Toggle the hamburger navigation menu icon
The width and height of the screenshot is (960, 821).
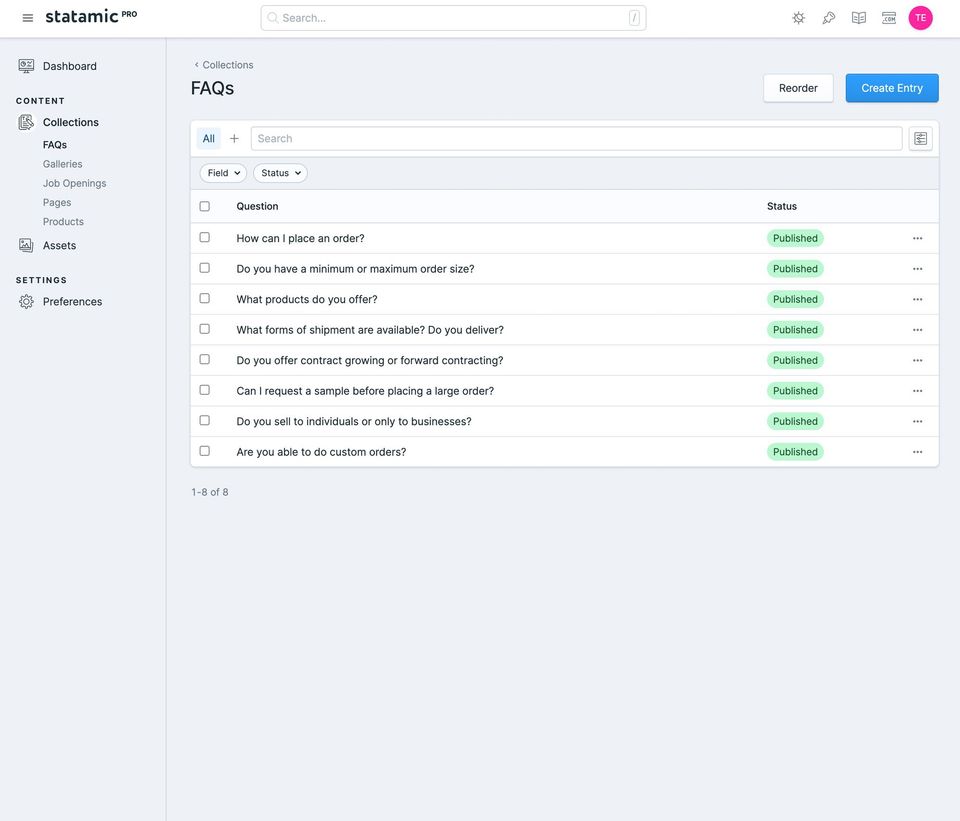pyautogui.click(x=28, y=18)
